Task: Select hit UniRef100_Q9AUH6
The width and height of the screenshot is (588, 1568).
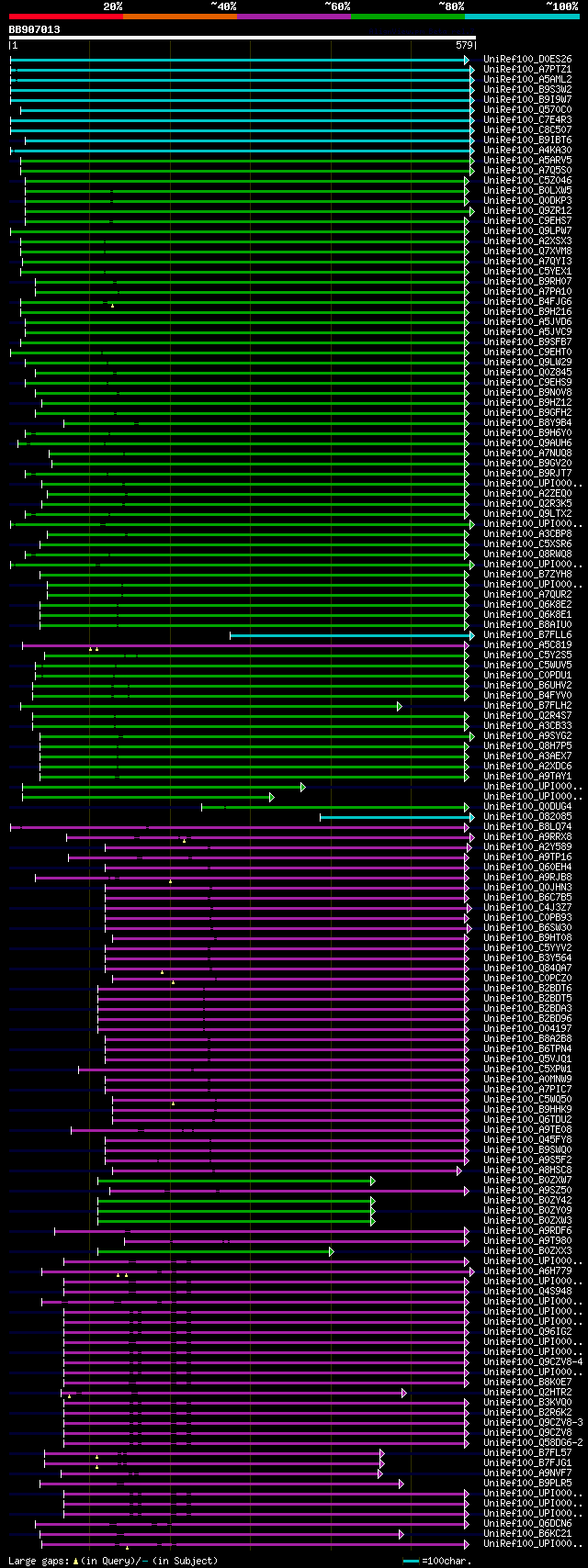Action: (527, 443)
